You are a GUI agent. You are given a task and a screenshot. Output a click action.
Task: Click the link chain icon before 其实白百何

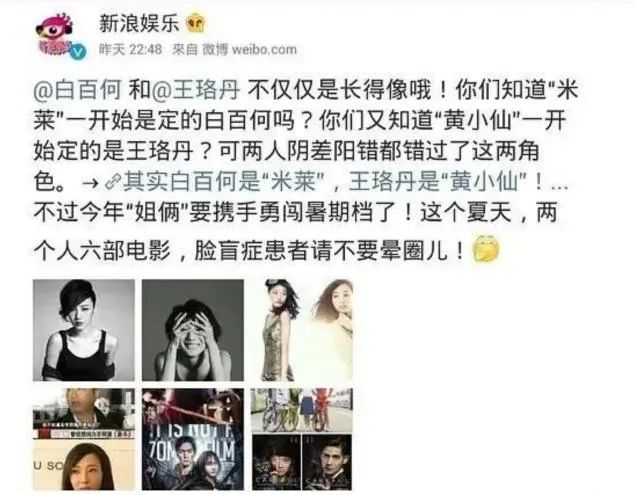point(111,183)
